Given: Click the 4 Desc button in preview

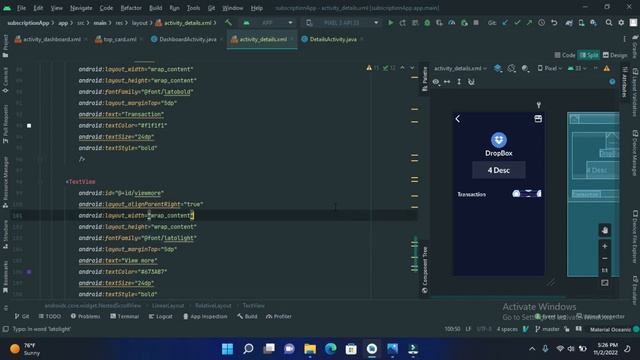Looking at the screenshot, I should pyautogui.click(x=498, y=170).
